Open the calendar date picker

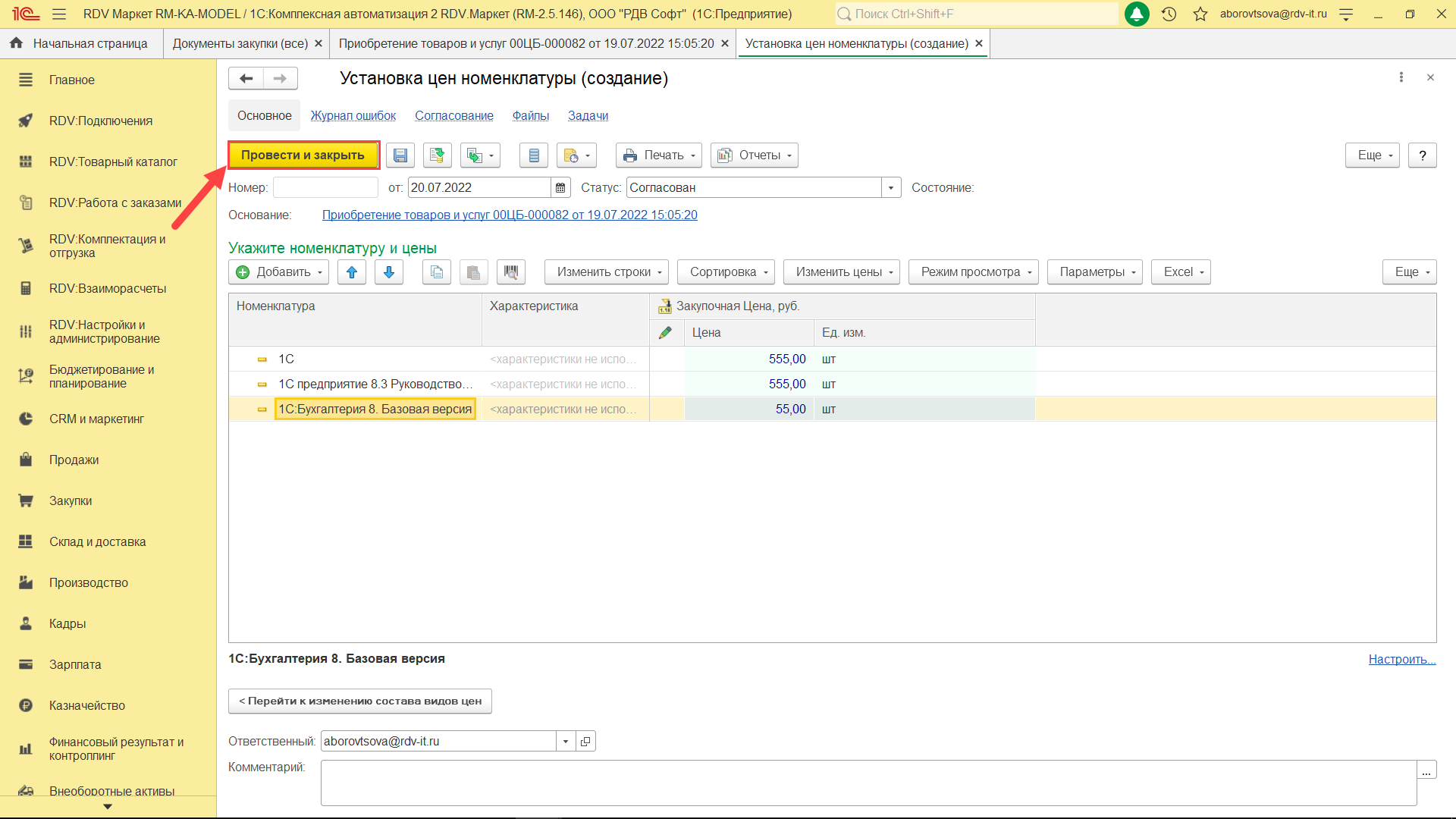tap(560, 188)
